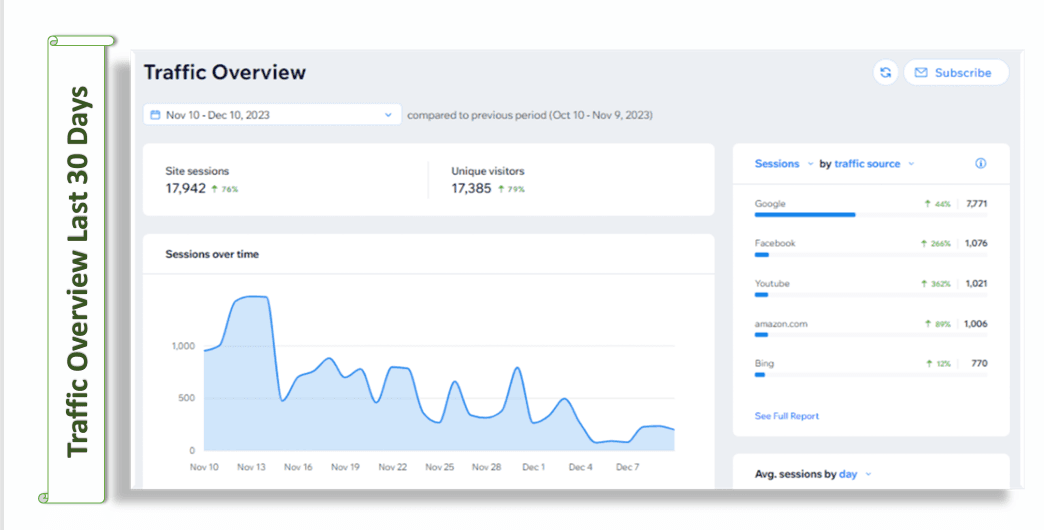Screen dimensions: 1044x530
Task: Click the 1,000 y-axis label
Action: click(x=183, y=346)
